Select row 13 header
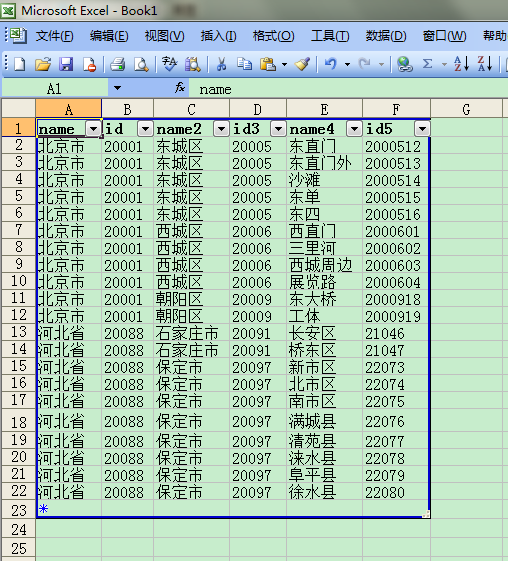This screenshot has height=561, width=508. pyautogui.click(x=19, y=332)
